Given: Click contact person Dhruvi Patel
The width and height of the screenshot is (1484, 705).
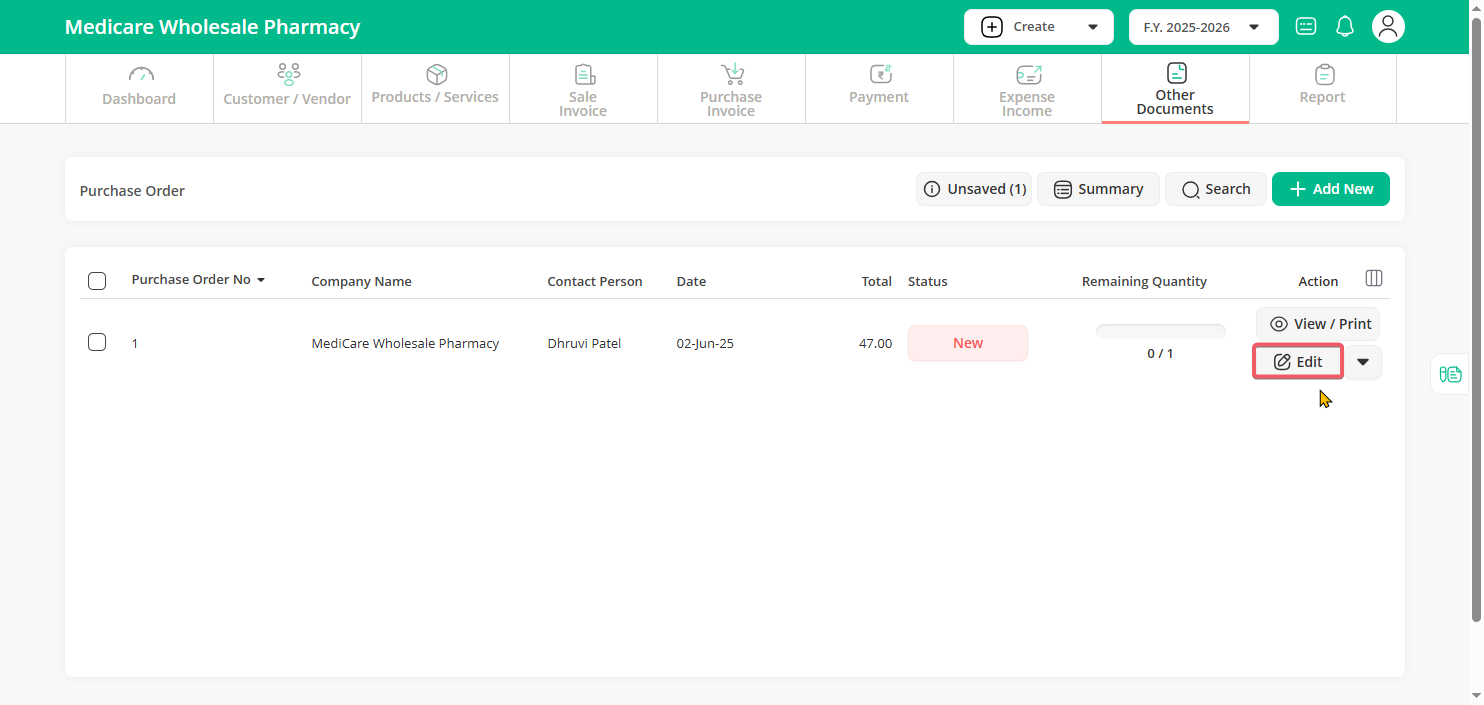Looking at the screenshot, I should 584,343.
